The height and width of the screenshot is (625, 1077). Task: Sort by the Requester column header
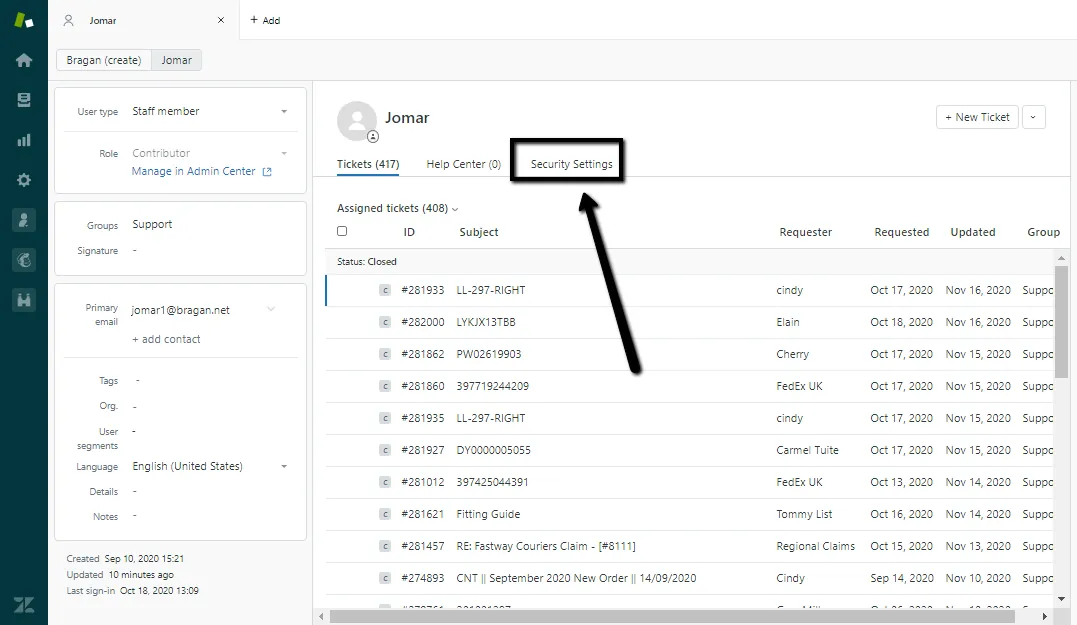(806, 232)
